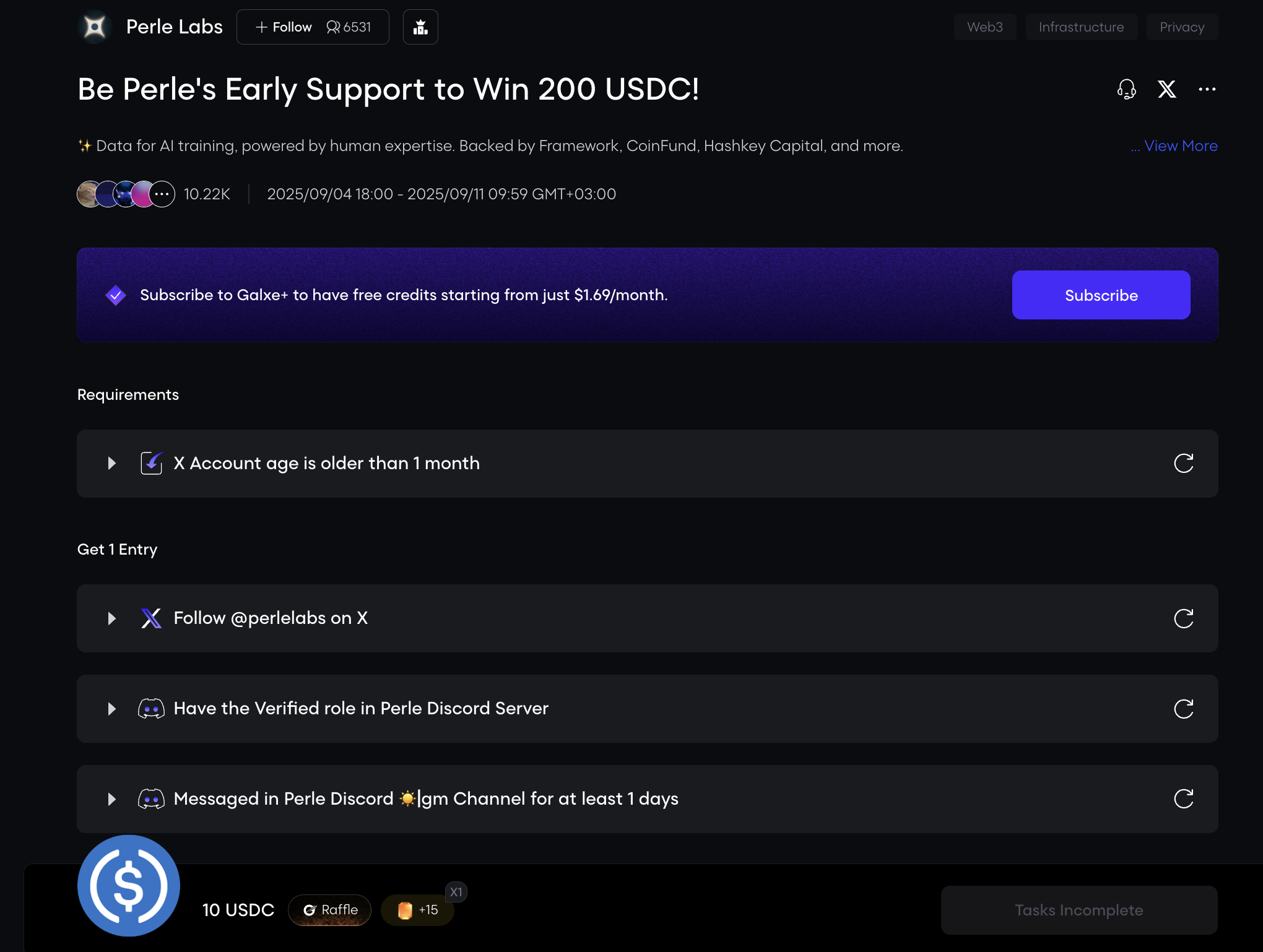Screen dimensions: 1263x952
Task: Click the headset support icon
Action: 1126,89
